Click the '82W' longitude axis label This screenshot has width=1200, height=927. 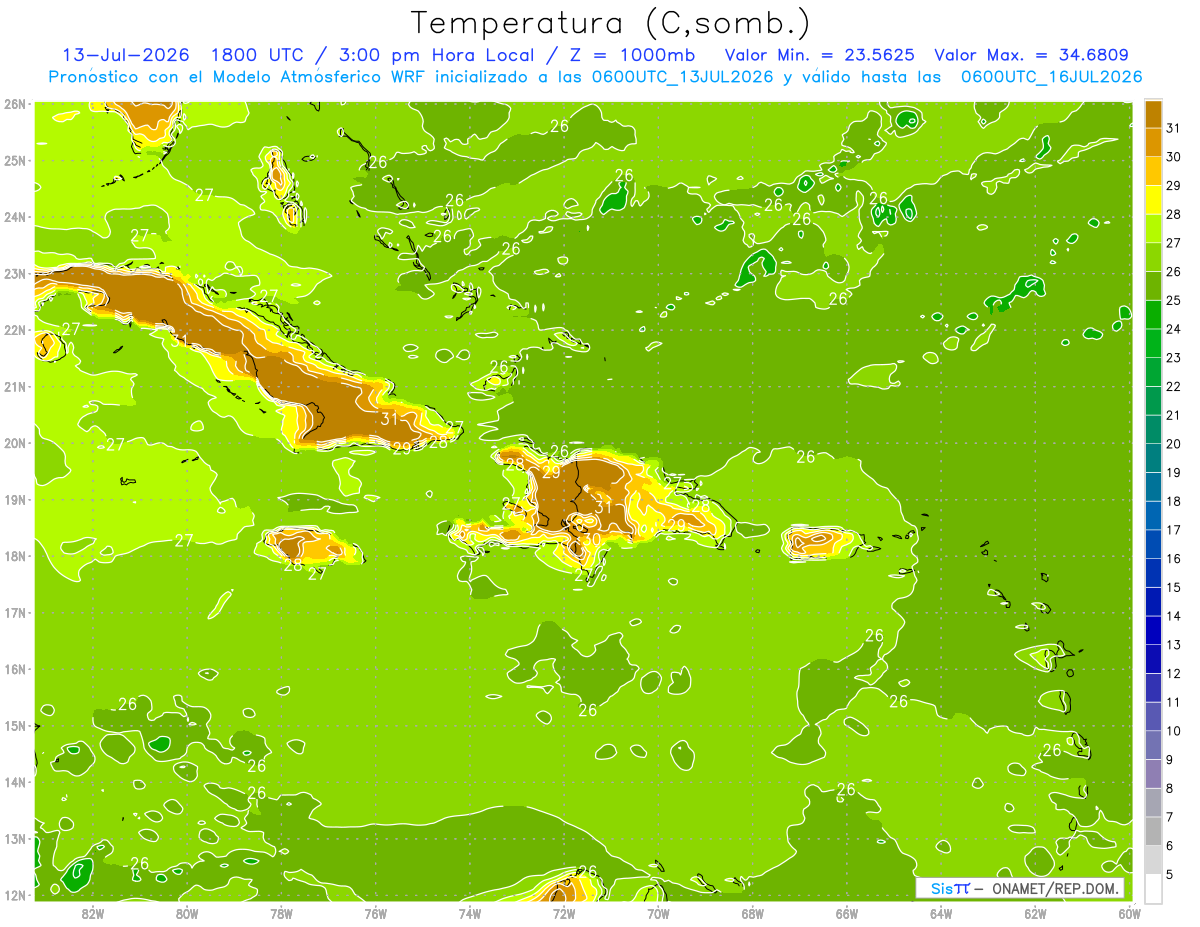(93, 913)
